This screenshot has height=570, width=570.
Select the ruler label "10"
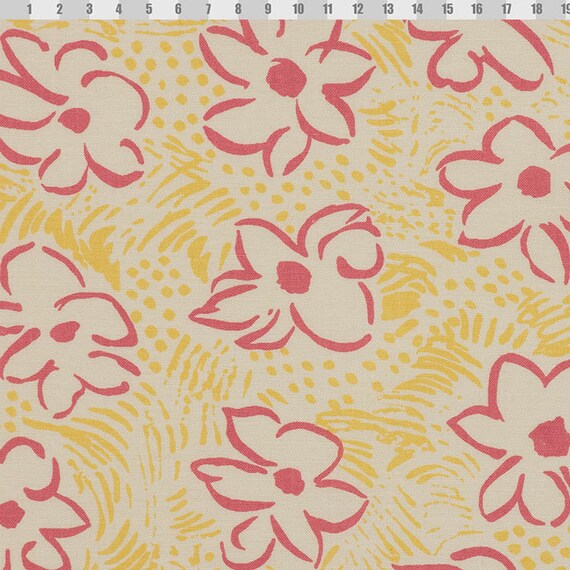(298, 9)
